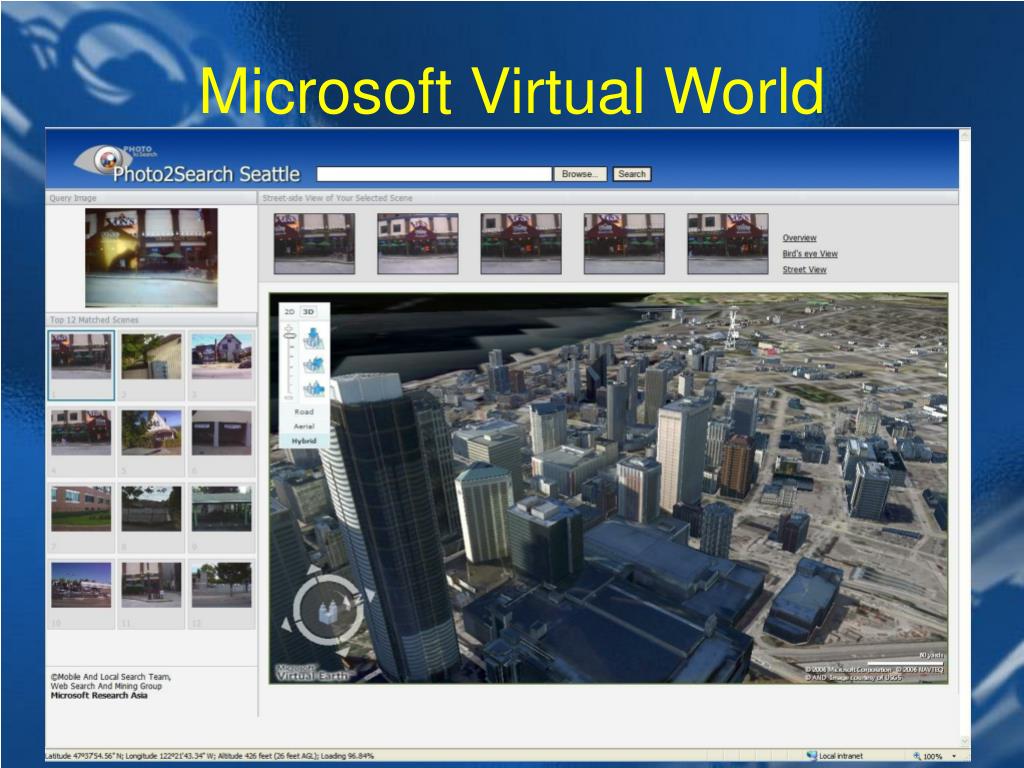Image resolution: width=1024 pixels, height=768 pixels.
Task: Click the Photo2Search eye logo
Action: (x=104, y=159)
